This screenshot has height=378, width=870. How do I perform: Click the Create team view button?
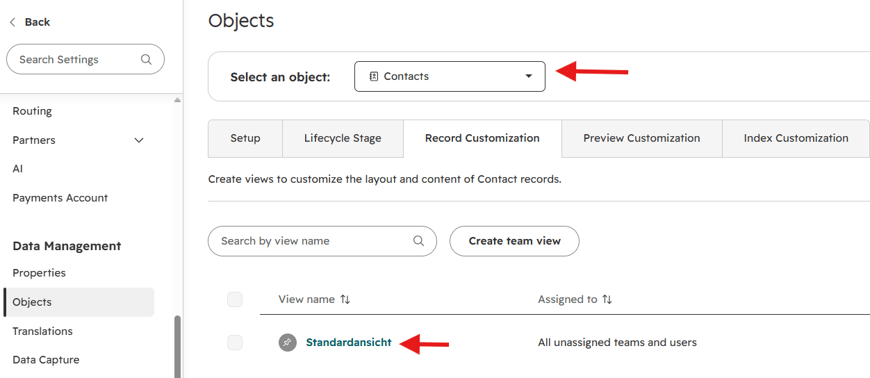pos(514,241)
